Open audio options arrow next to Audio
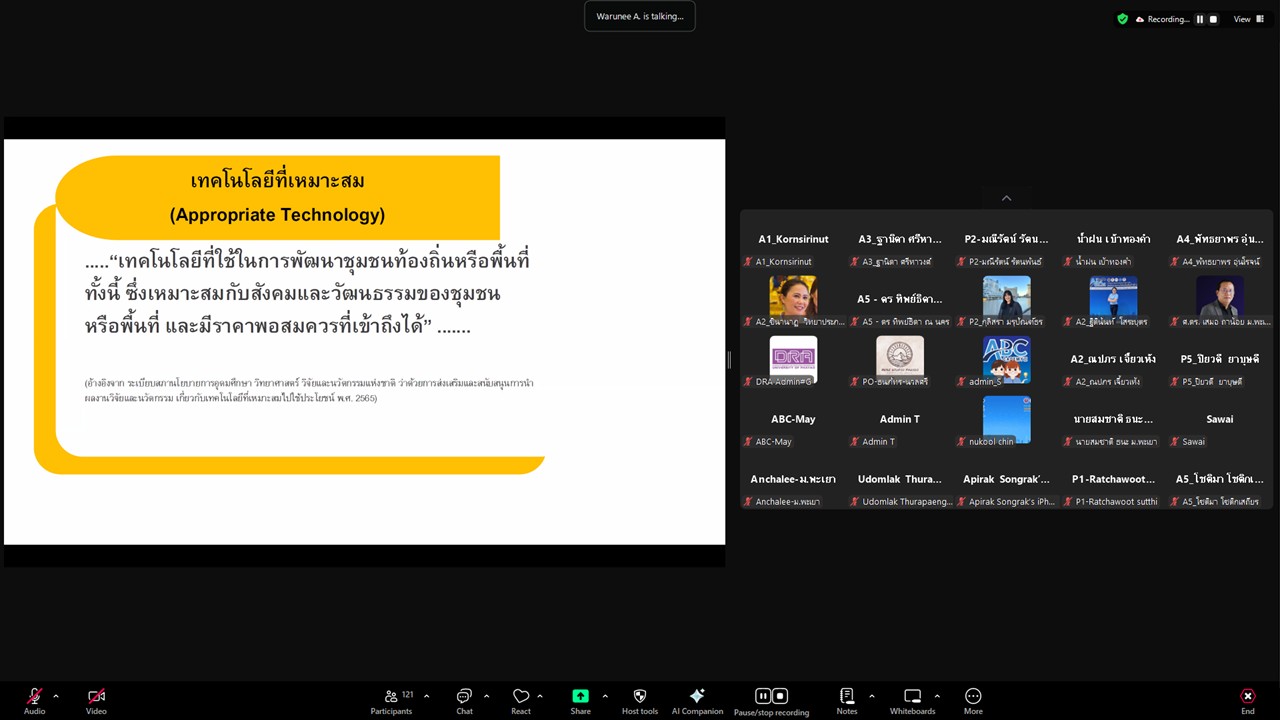Screen dimensions: 1280x720 click(56, 696)
